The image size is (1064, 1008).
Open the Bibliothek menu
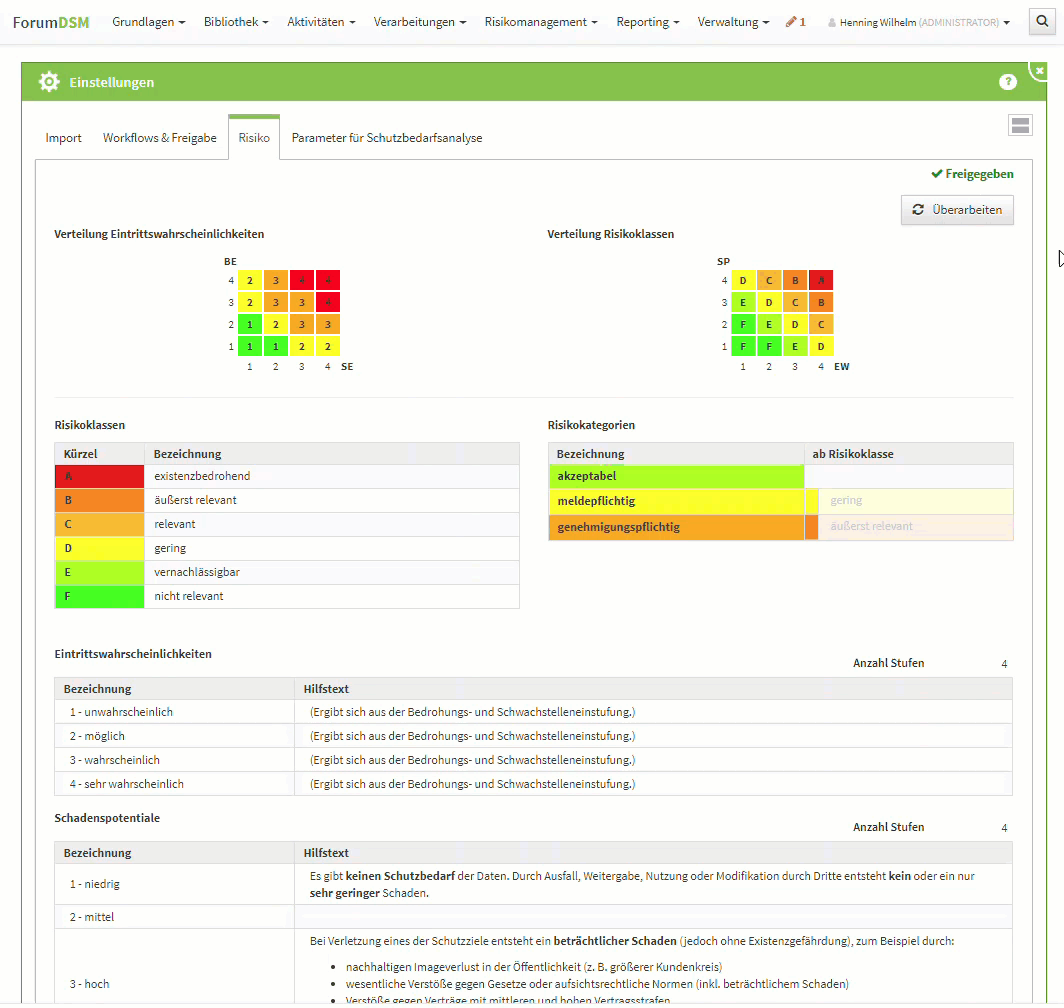pos(236,22)
